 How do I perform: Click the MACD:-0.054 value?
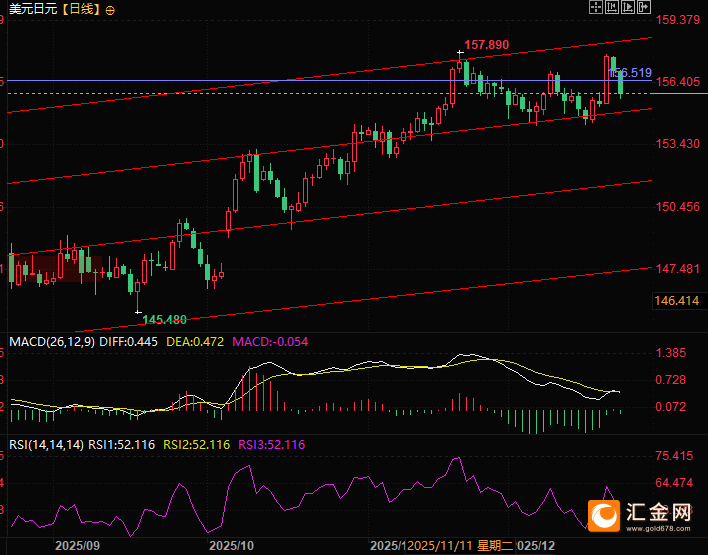tap(270, 342)
